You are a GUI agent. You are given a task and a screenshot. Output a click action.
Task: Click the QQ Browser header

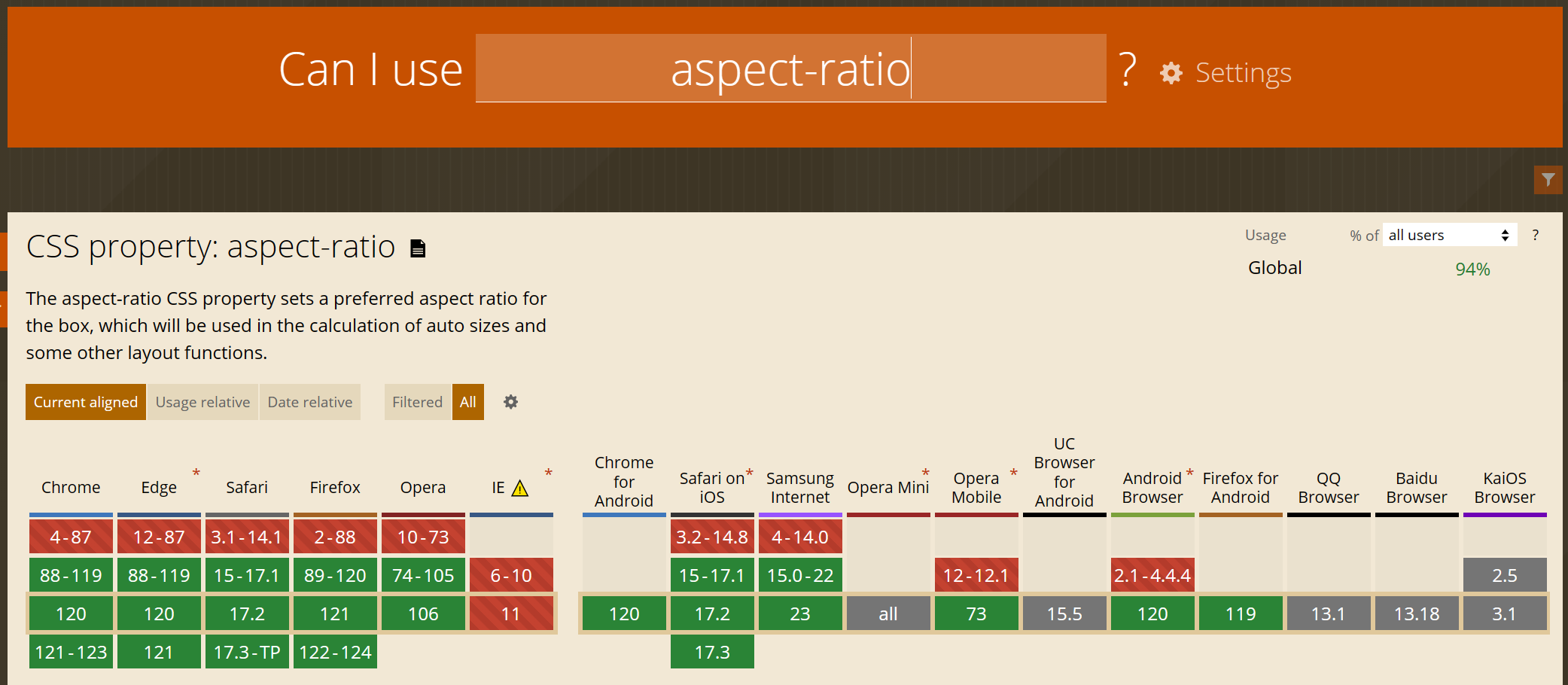click(1329, 488)
